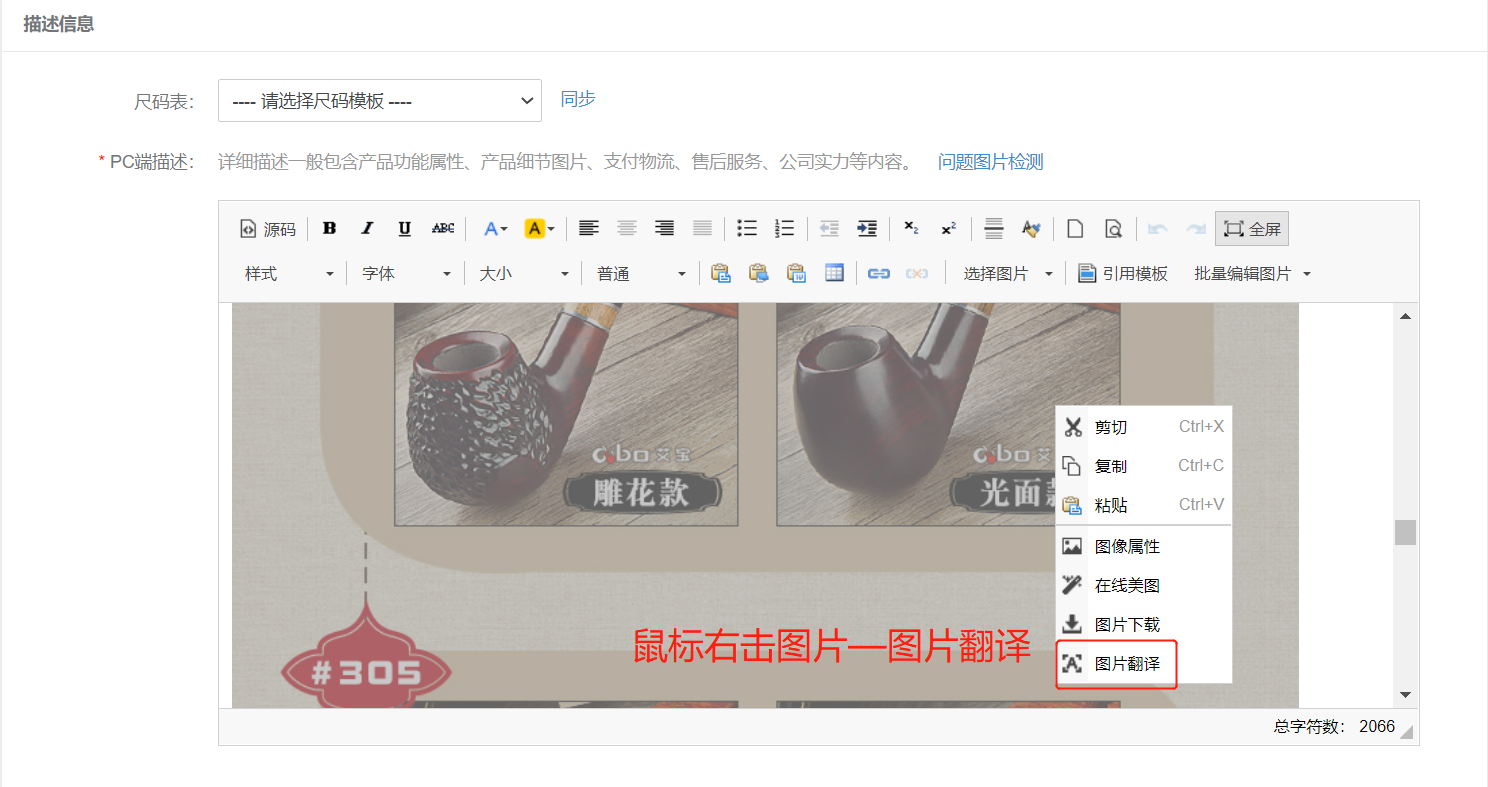1488x787 pixels.
Task: Open the 字体 font dropdown
Action: 406,273
